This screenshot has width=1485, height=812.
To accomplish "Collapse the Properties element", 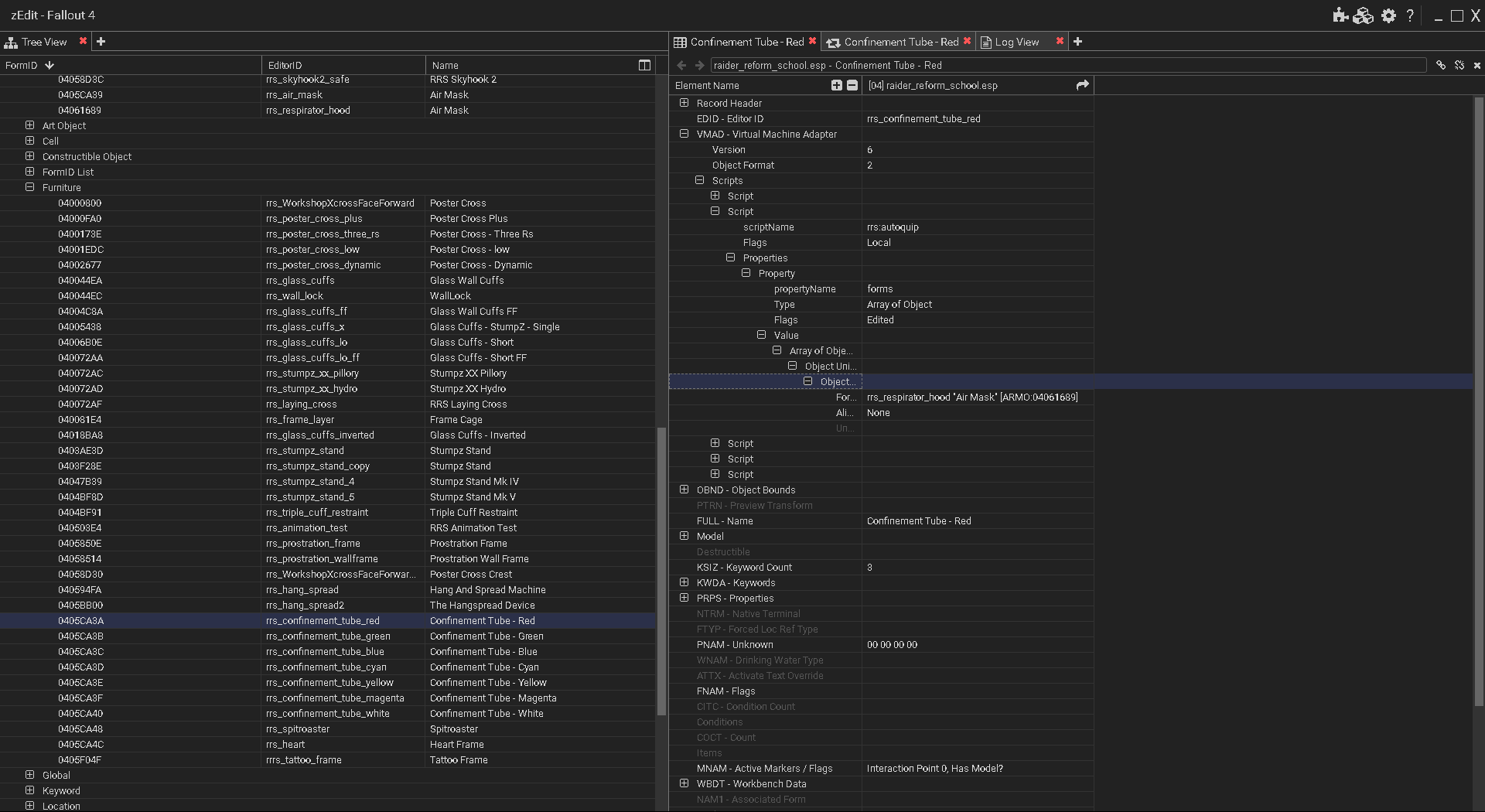I will [730, 258].
